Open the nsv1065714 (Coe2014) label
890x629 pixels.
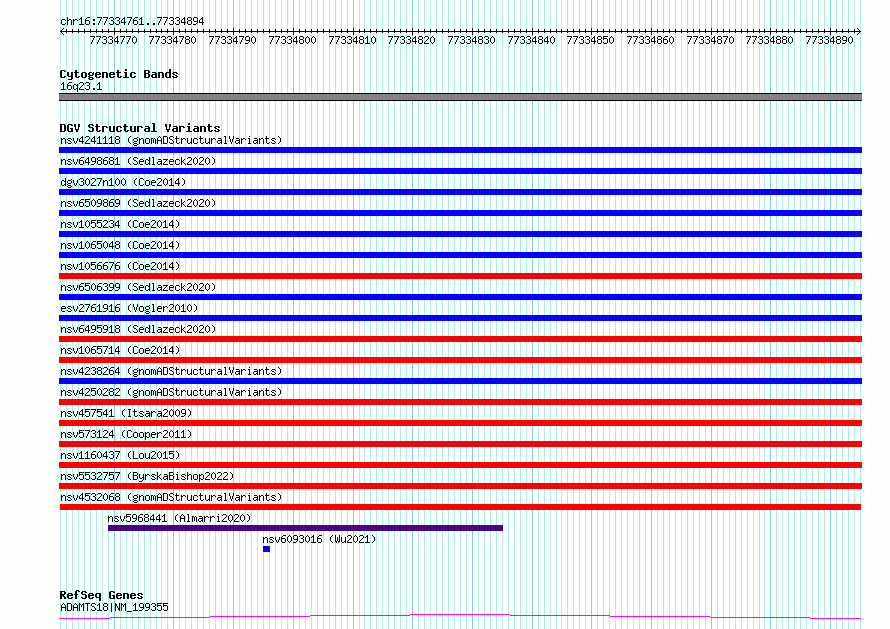tap(120, 350)
